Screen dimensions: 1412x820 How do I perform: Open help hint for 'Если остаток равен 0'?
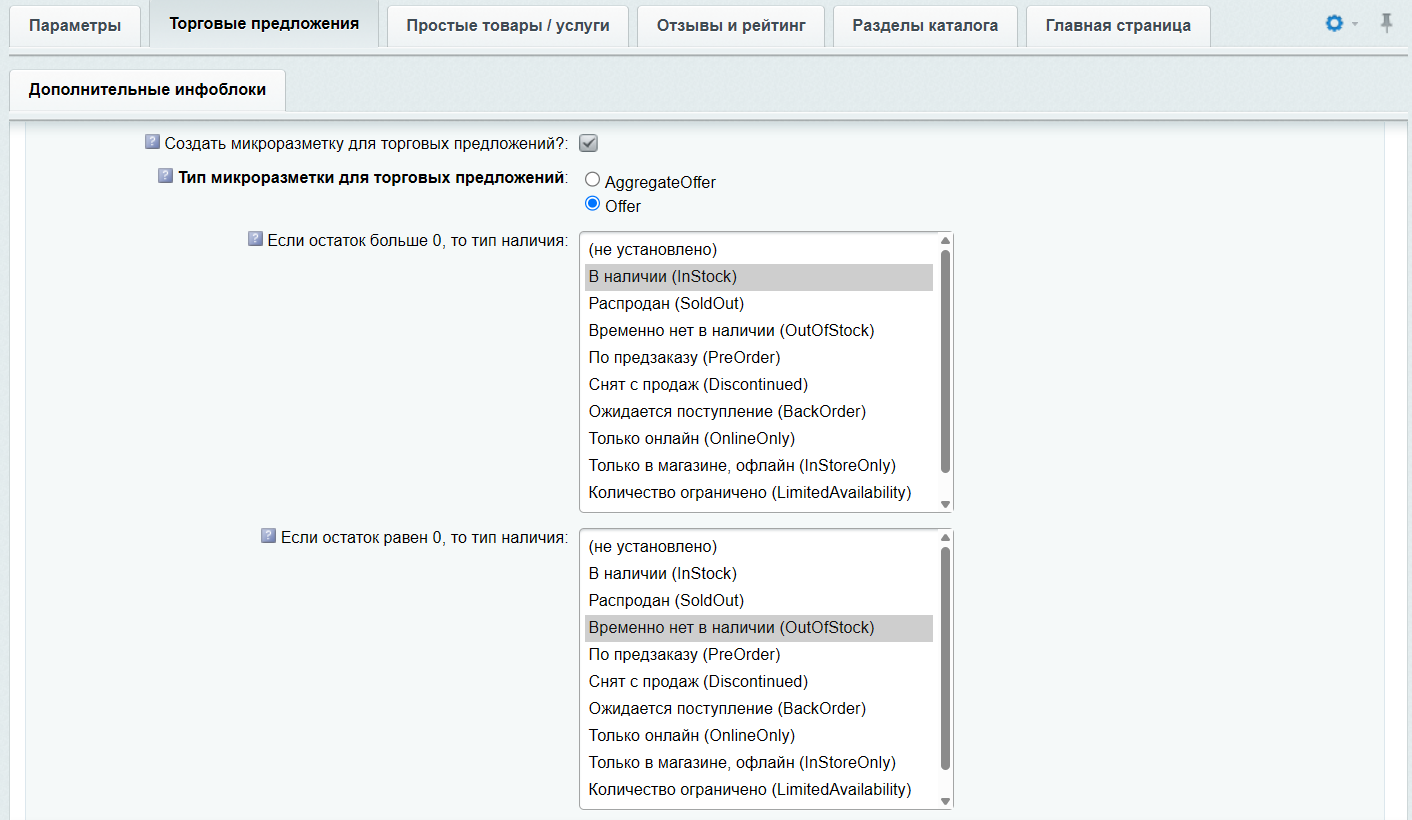(268, 536)
